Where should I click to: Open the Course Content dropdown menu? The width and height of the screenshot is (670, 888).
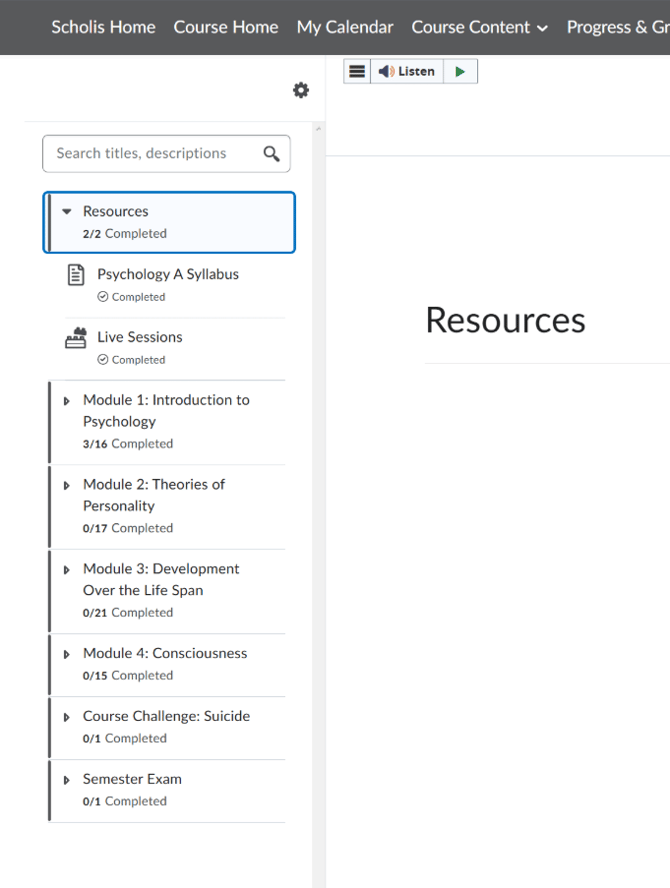pos(479,27)
